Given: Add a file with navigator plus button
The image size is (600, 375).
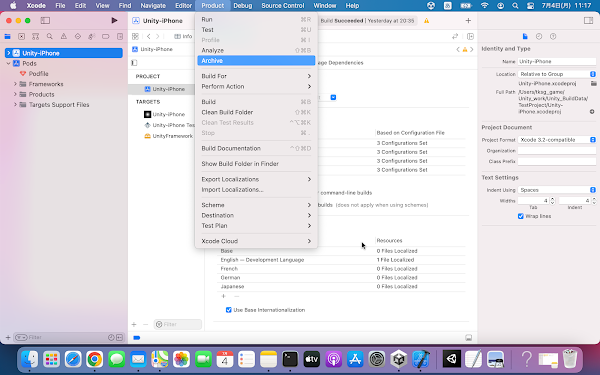Looking at the screenshot, I should pyautogui.click(x=8, y=338).
